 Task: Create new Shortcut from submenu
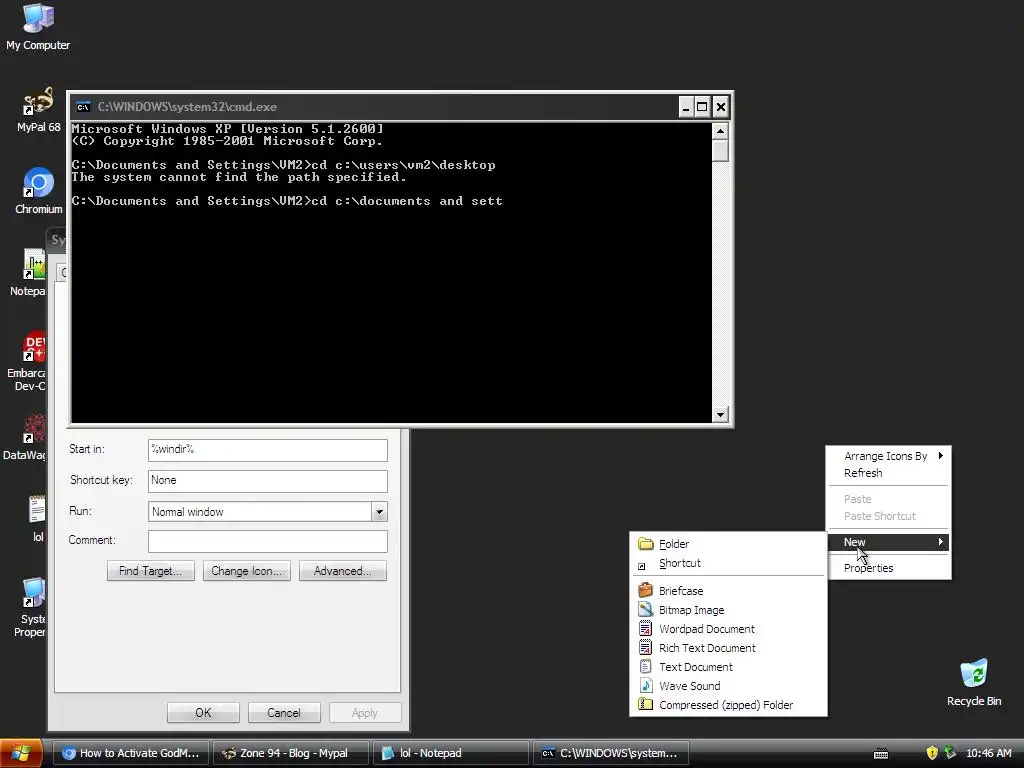point(728,563)
